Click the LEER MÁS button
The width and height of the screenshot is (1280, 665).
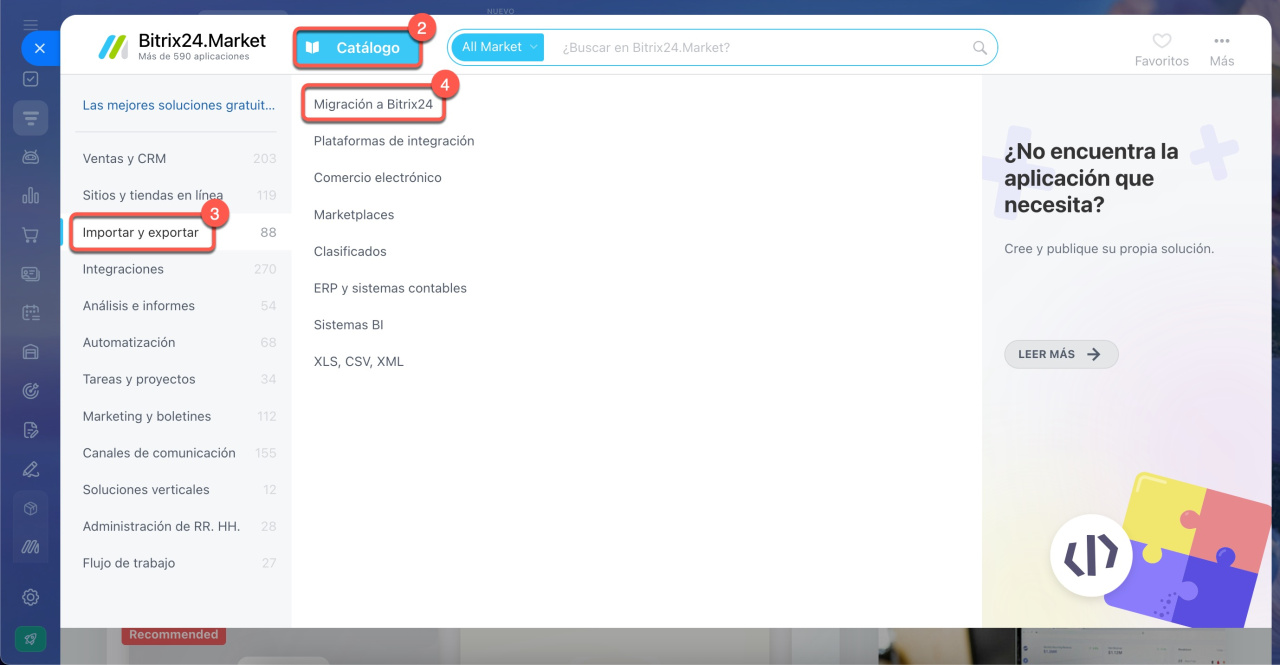(1061, 354)
